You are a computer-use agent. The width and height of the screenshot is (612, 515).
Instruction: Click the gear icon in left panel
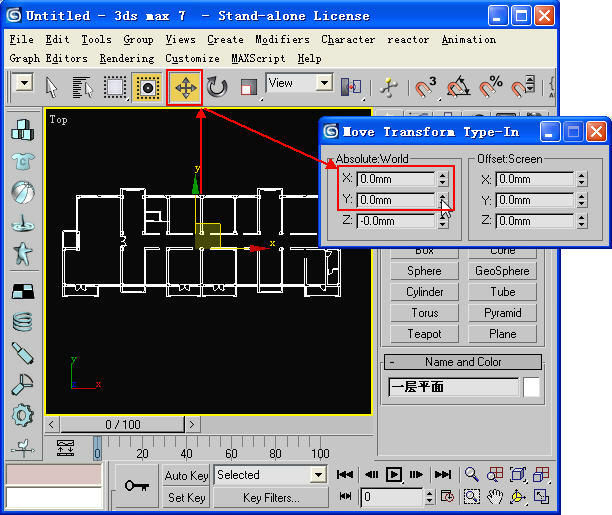(23, 415)
